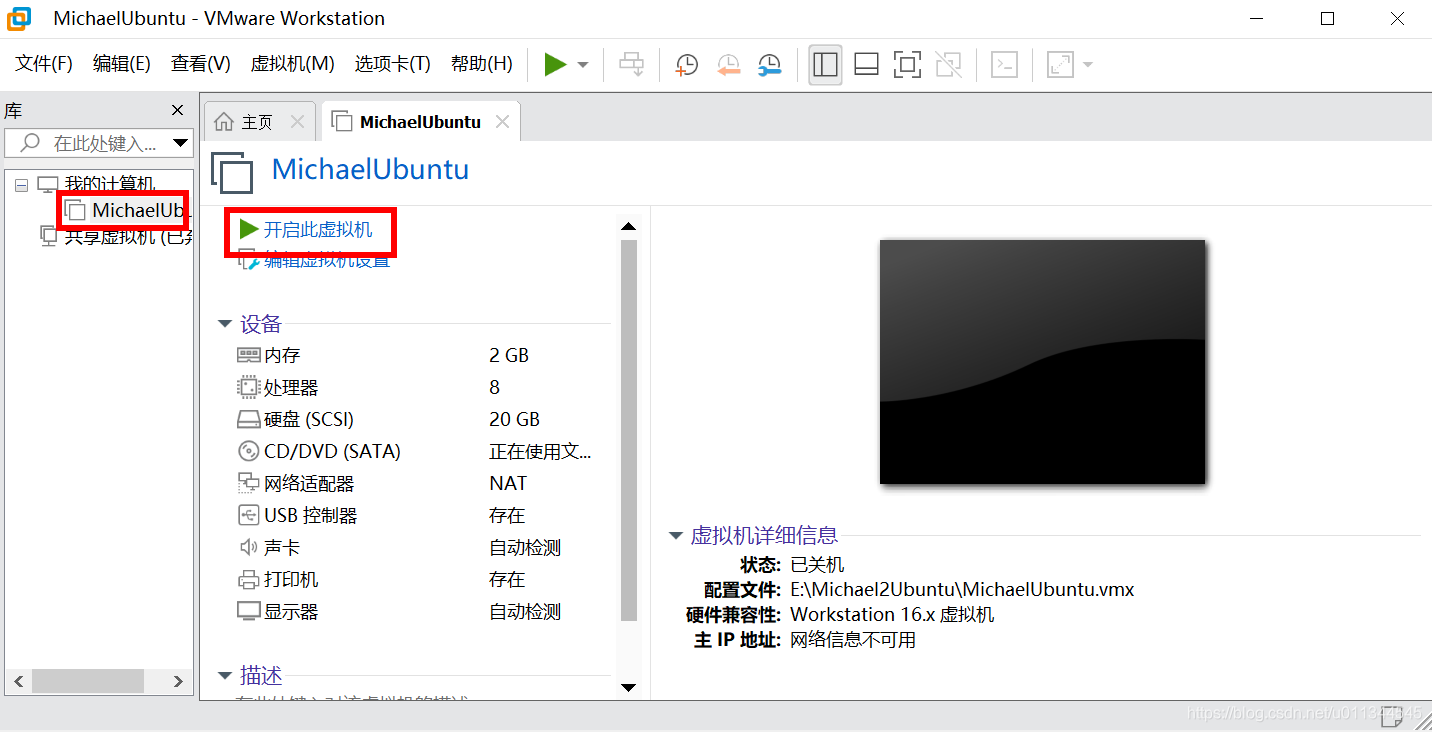The height and width of the screenshot is (732, 1432).
Task: Click the device panel scroll down arrow
Action: 629,687
